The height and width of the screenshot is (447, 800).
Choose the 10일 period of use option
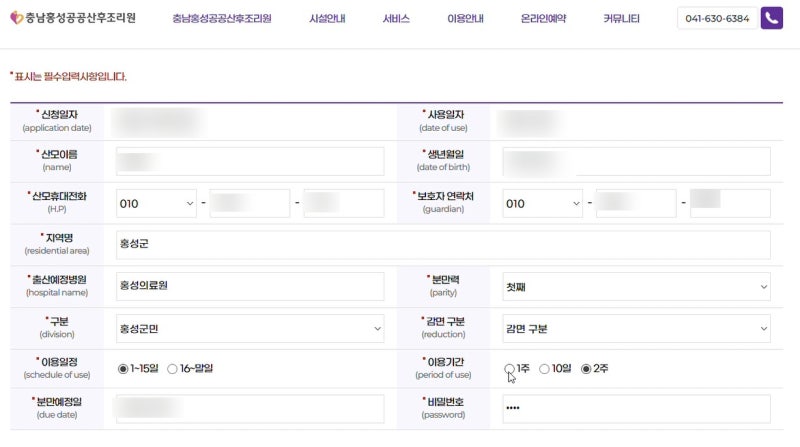click(x=544, y=368)
